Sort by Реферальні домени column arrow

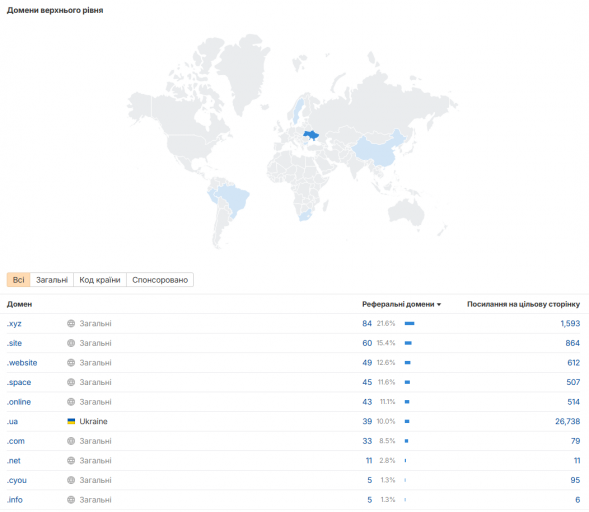(439, 305)
